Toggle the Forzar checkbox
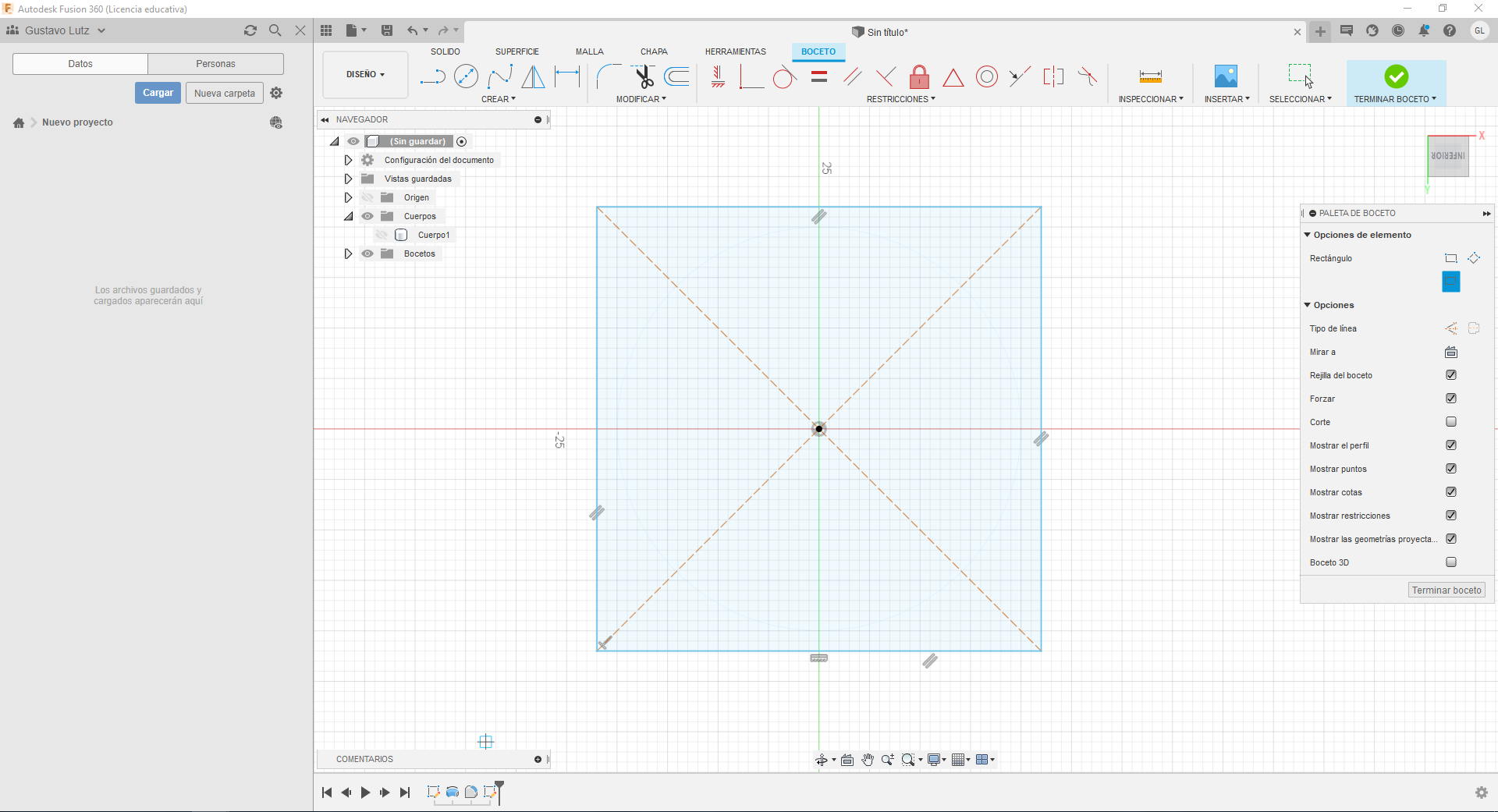This screenshot has width=1498, height=812. click(x=1451, y=399)
